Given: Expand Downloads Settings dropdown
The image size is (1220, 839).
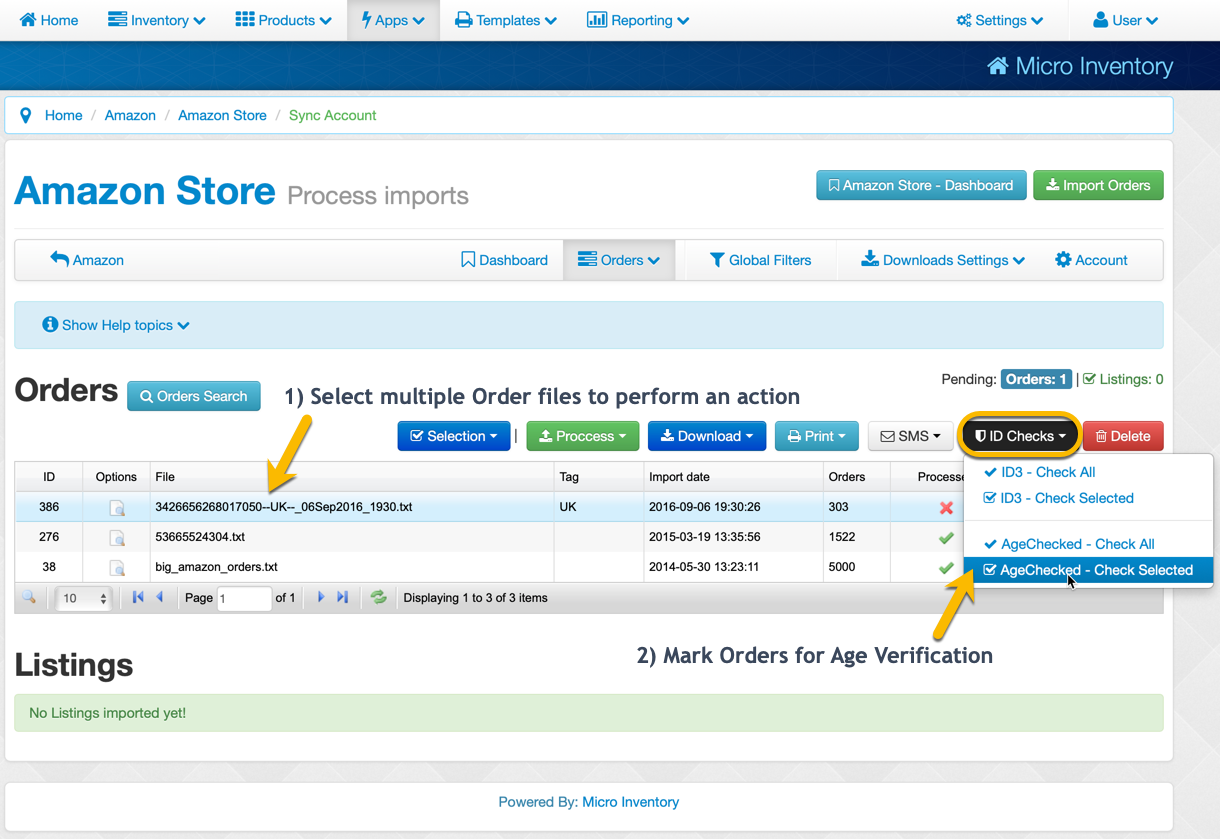Looking at the screenshot, I should pyautogui.click(x=942, y=260).
